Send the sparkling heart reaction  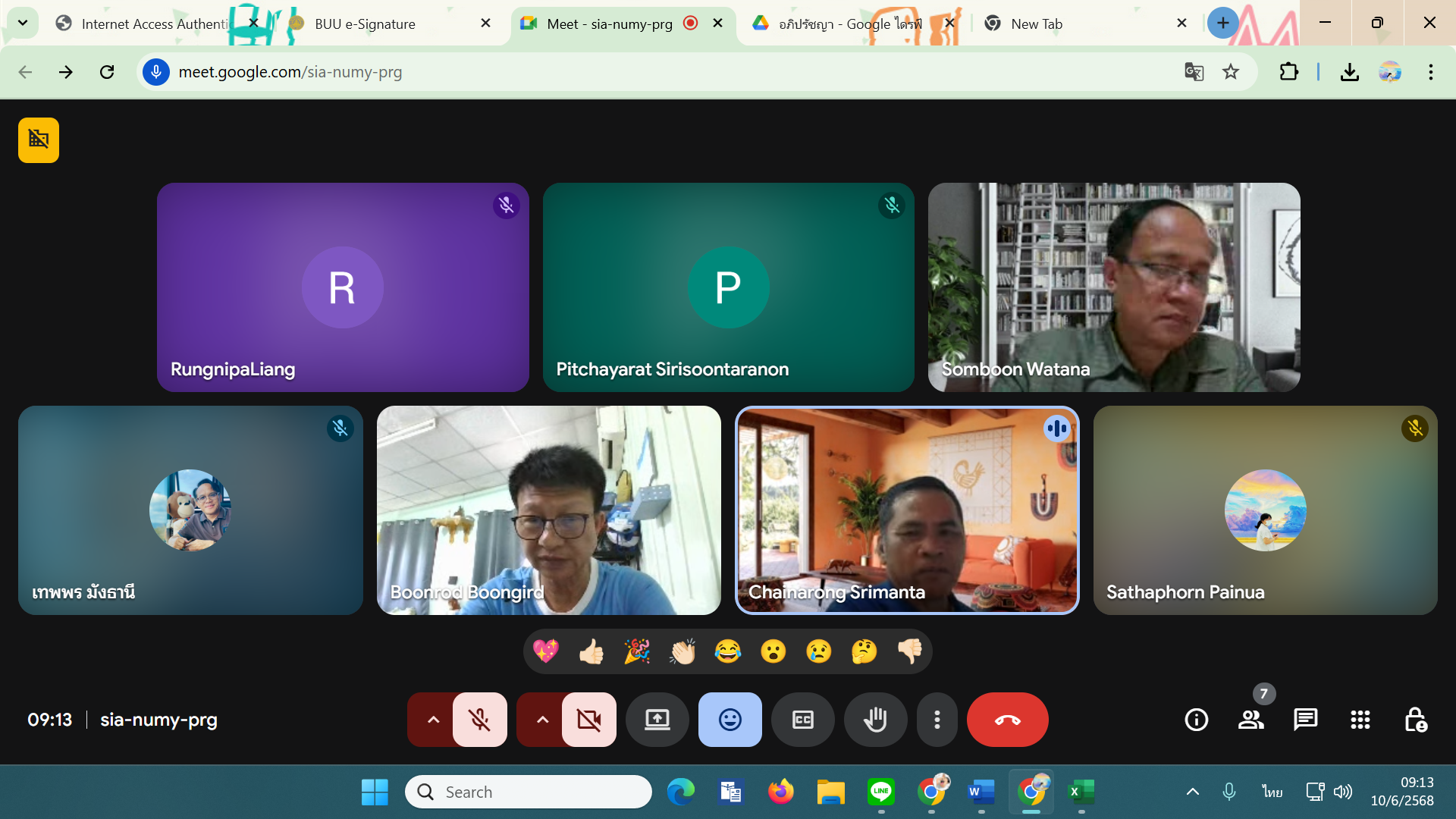click(546, 651)
